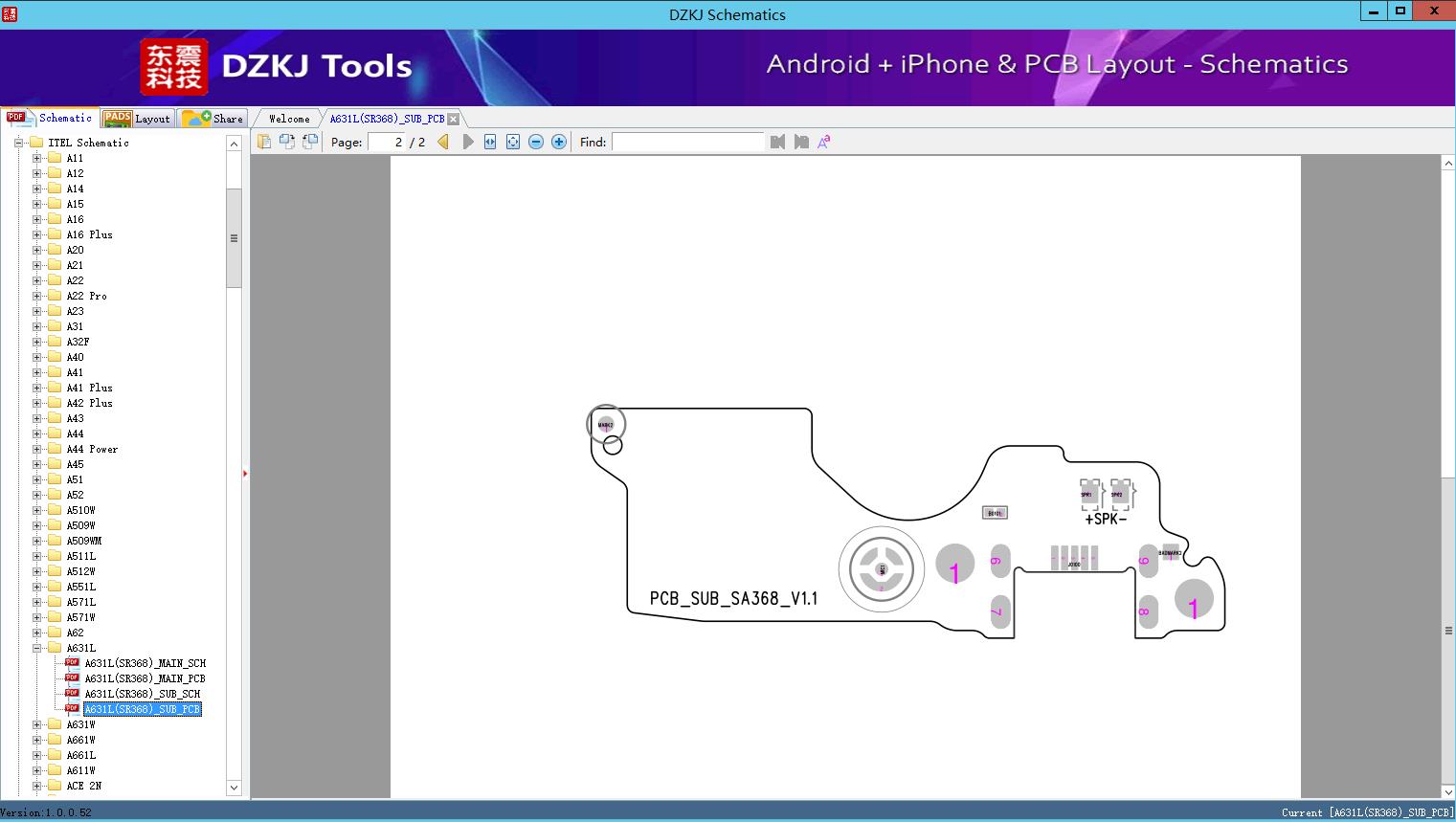
Task: Expand the A44 Power folder
Action: coord(36,449)
